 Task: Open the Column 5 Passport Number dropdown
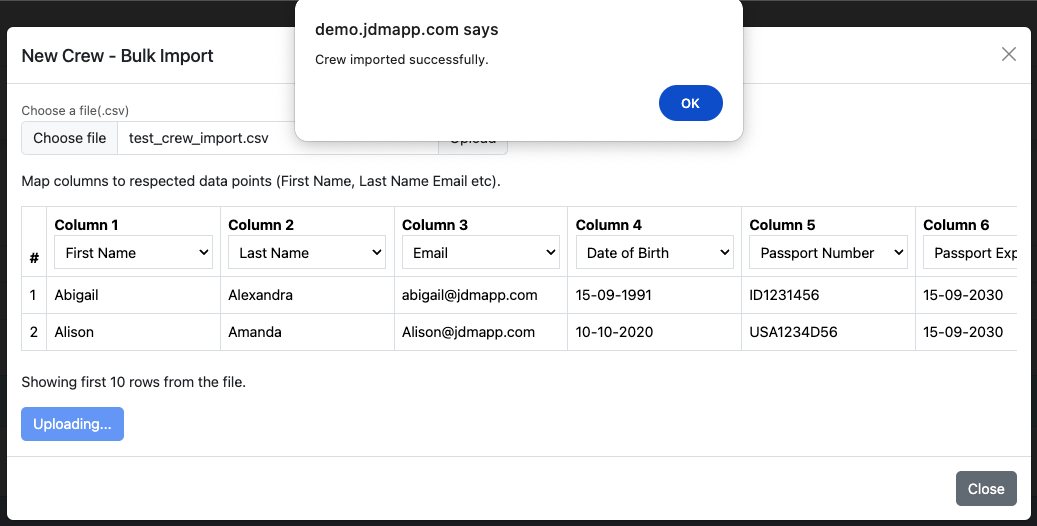[828, 253]
